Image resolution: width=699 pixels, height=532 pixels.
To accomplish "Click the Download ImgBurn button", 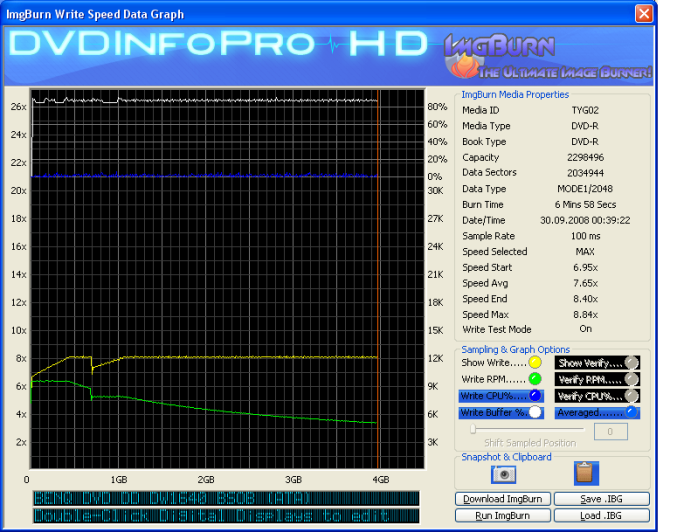I will (x=503, y=499).
